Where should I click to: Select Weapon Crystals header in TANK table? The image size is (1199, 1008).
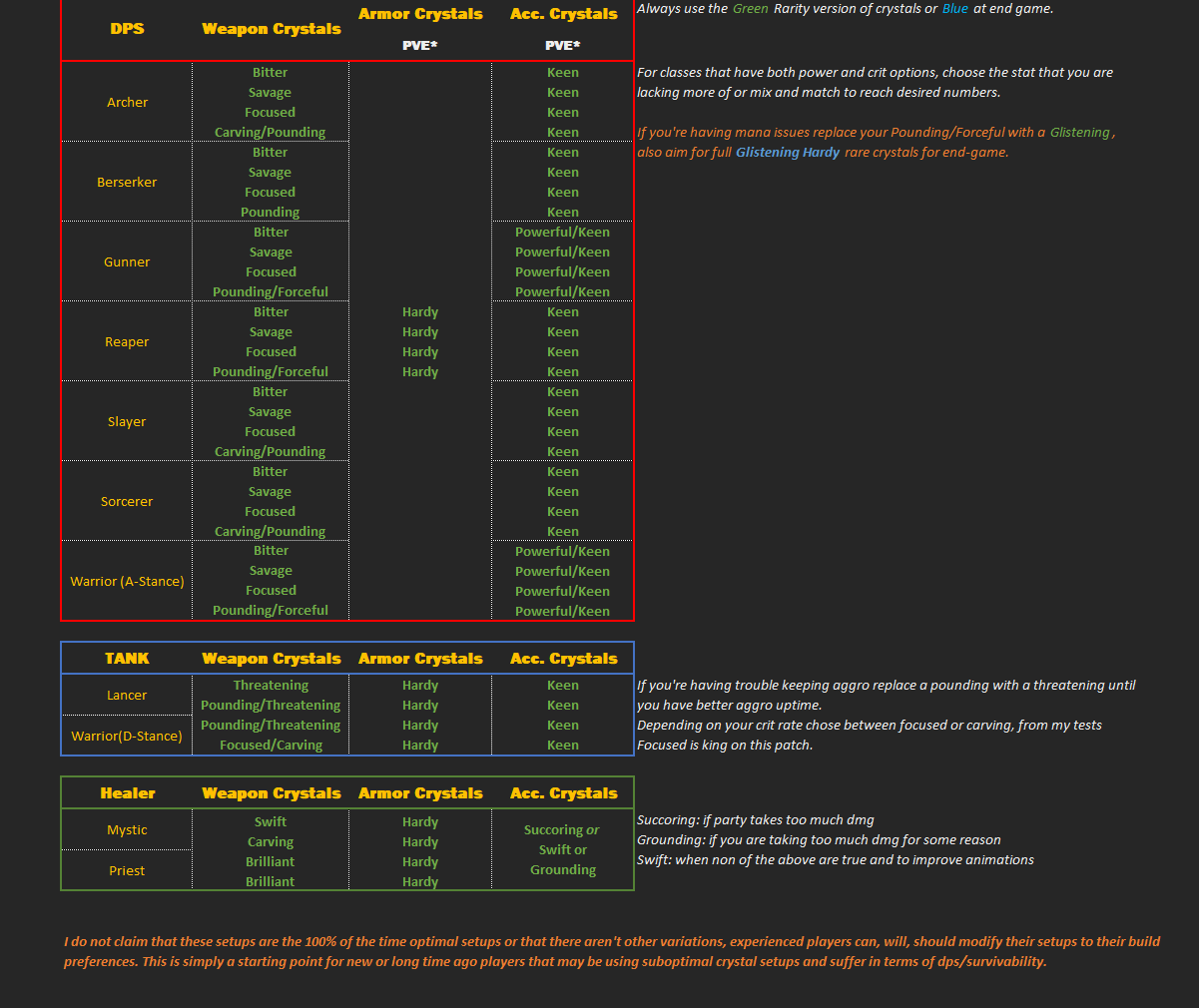coord(271,659)
